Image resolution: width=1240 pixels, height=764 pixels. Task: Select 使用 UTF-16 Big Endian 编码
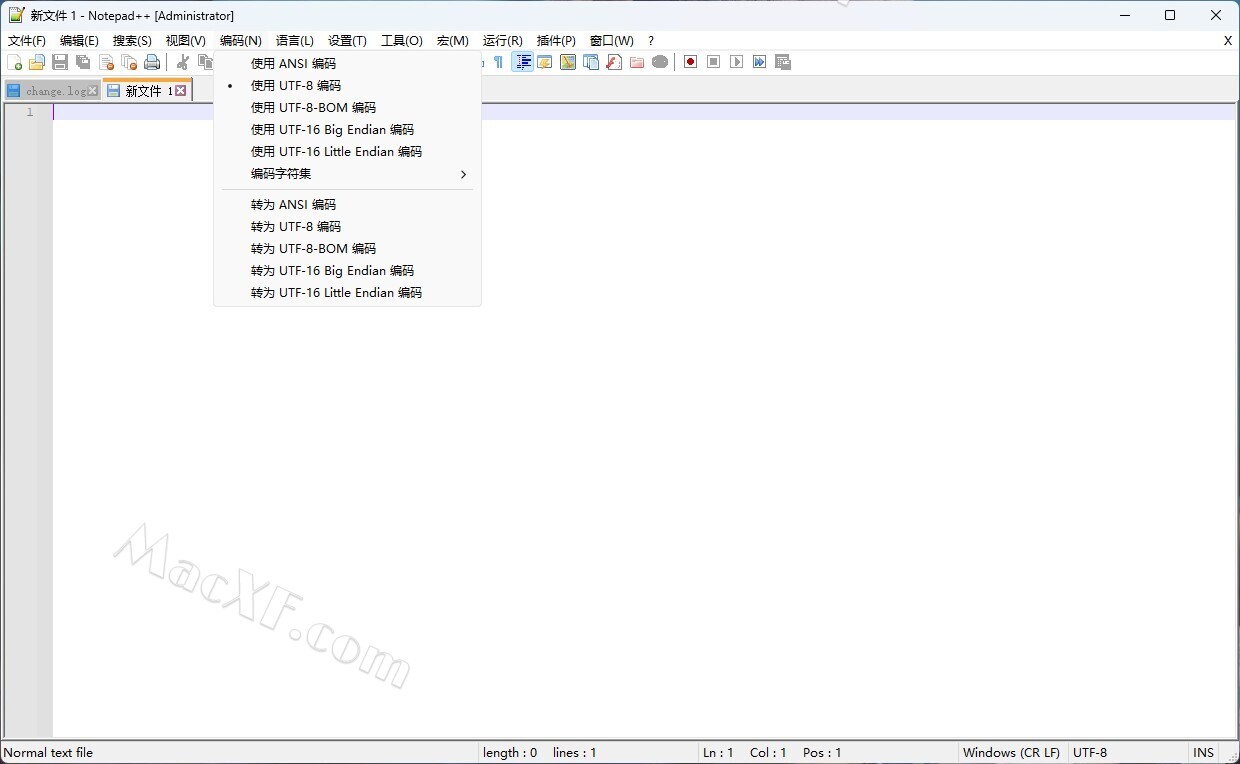coord(347,130)
